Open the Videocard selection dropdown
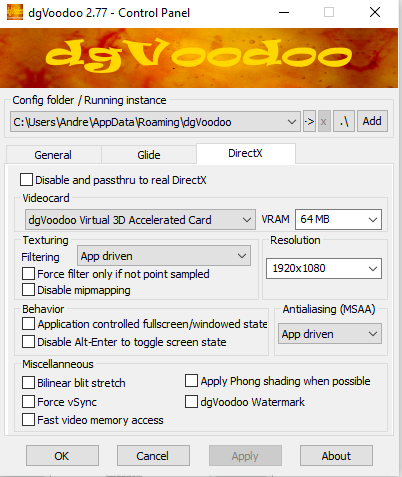This screenshot has height=477, width=402. click(x=140, y=220)
